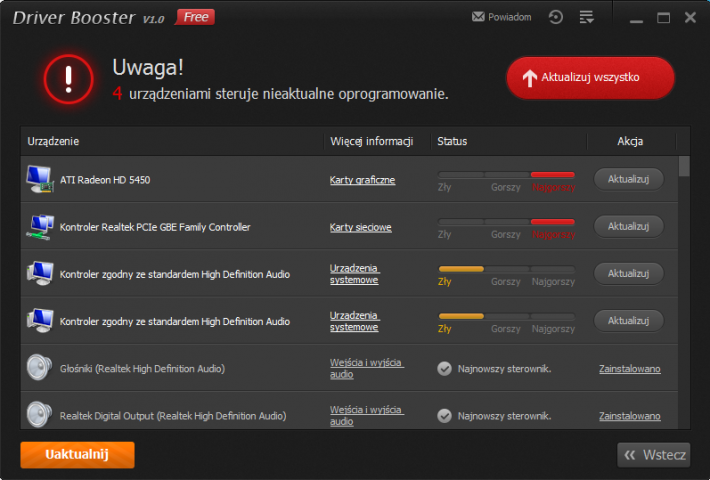Select Głośniki (Realtek High Definition Audio) text
This screenshot has height=480, width=710.
pos(142,369)
